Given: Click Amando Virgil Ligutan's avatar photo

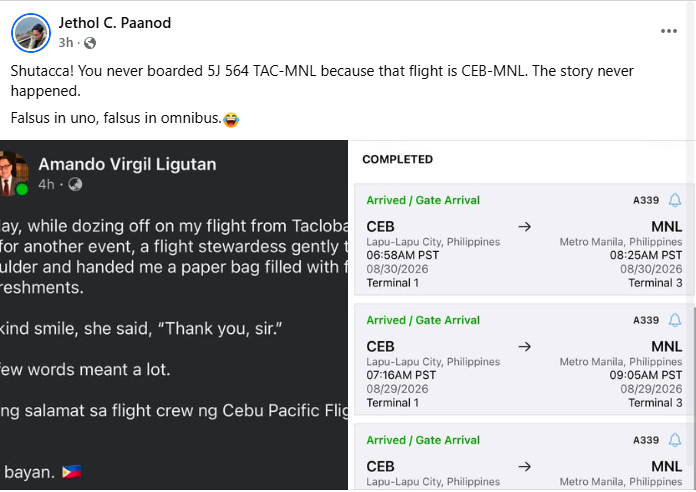Looking at the screenshot, I should click(13, 173).
